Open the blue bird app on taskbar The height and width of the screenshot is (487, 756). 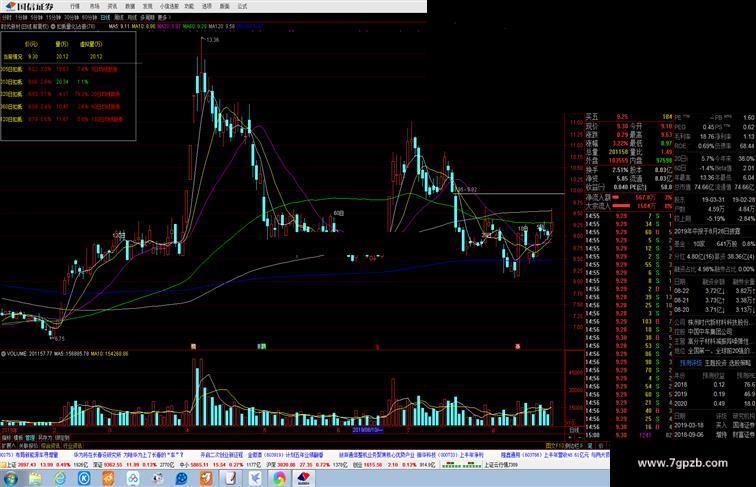[x=255, y=478]
